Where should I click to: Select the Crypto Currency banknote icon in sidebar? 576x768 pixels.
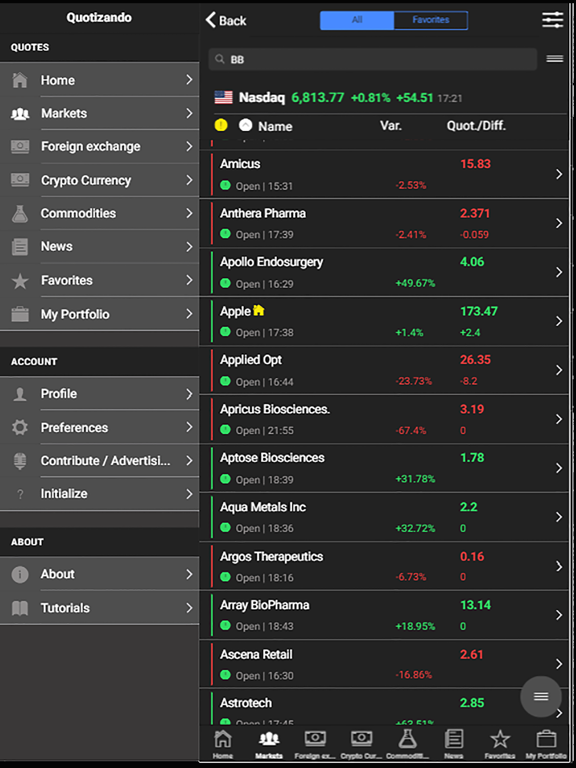[20, 180]
